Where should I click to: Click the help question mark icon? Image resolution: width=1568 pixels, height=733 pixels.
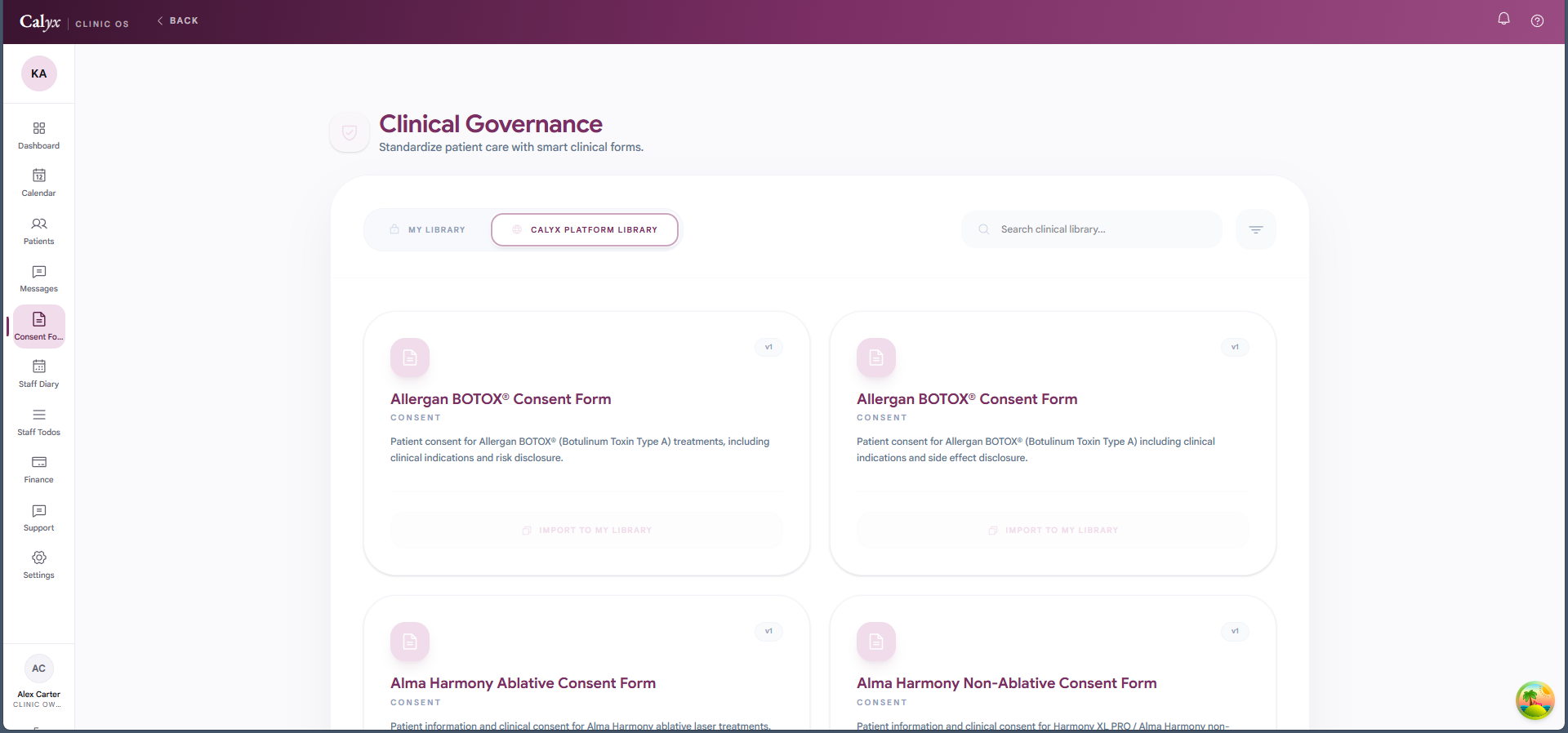pyautogui.click(x=1537, y=21)
